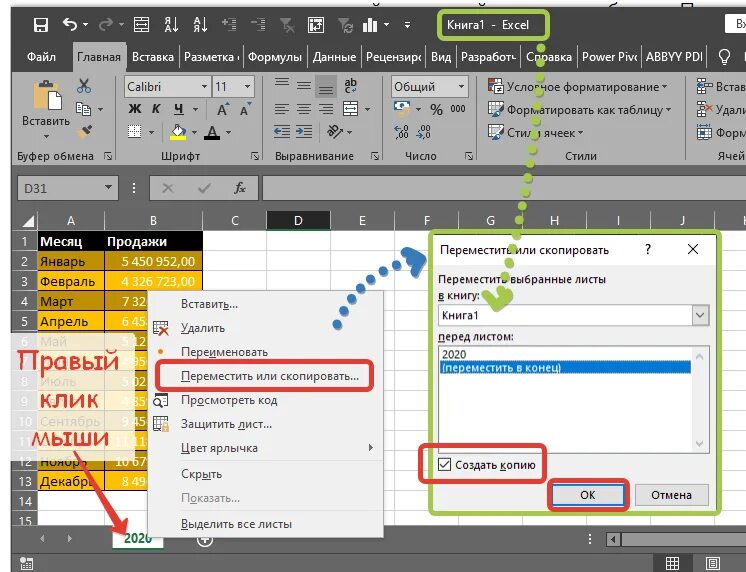The image size is (746, 572).
Task: Click the Отмена button in dialog
Action: [671, 495]
